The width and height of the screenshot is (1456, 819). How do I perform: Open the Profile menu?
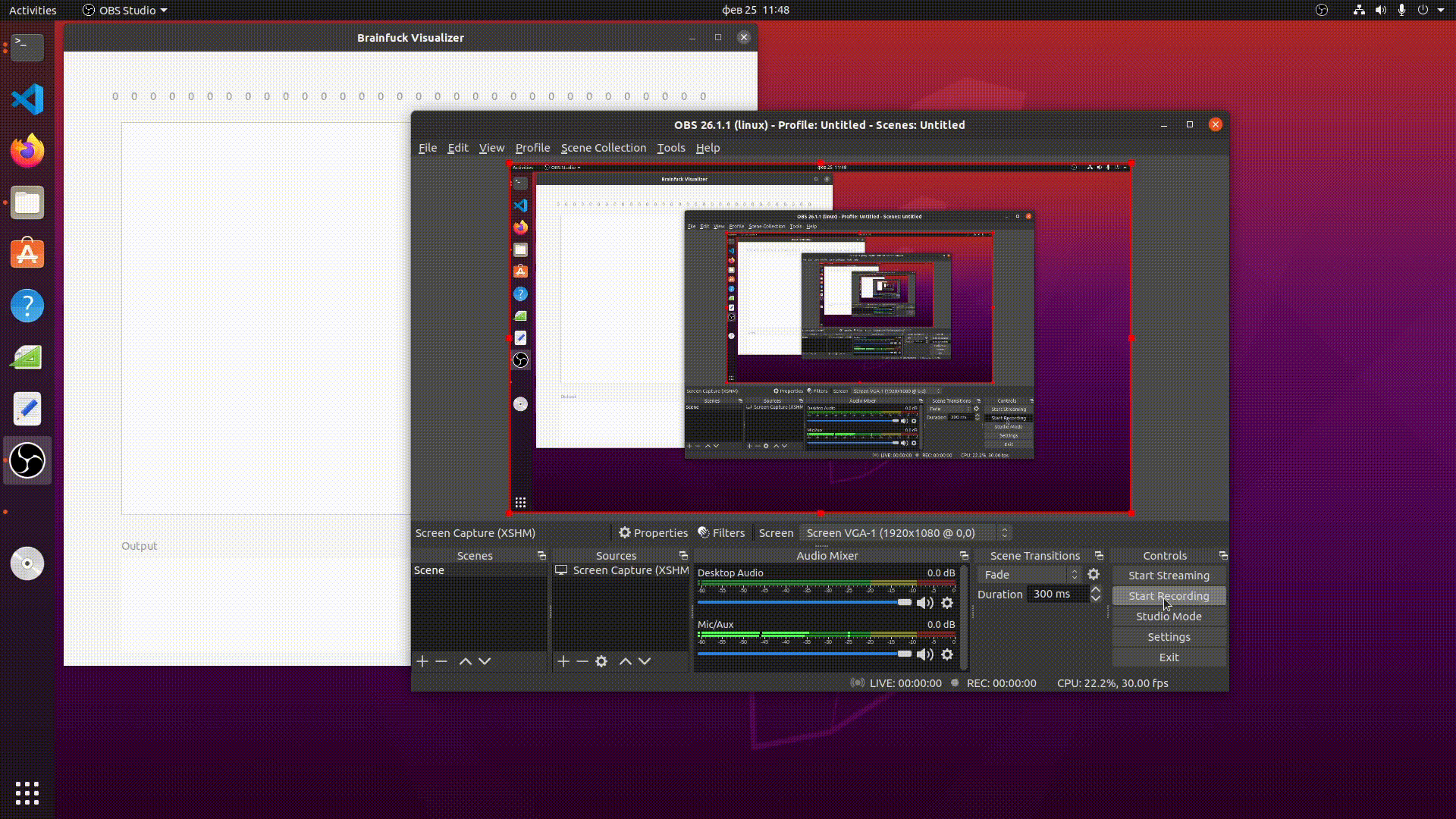click(x=532, y=147)
